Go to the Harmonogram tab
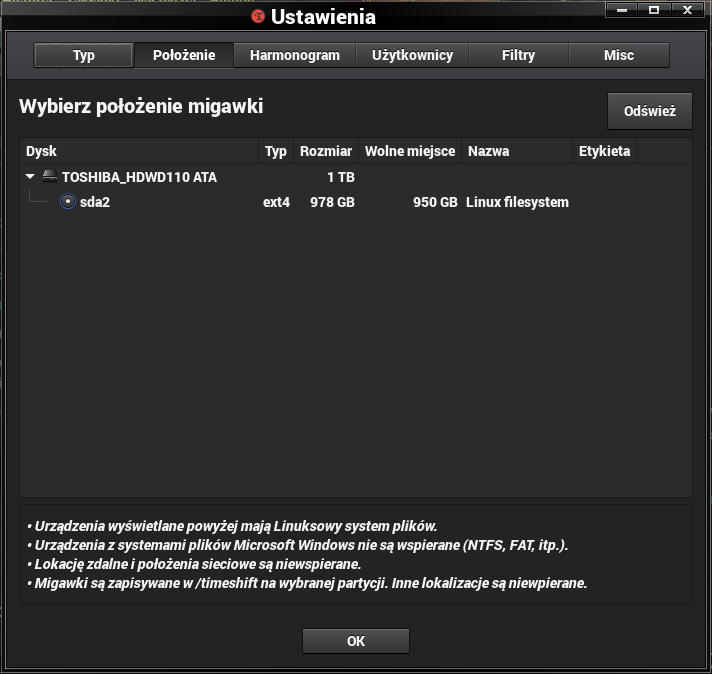Screen dimensions: 712x674 click(295, 55)
